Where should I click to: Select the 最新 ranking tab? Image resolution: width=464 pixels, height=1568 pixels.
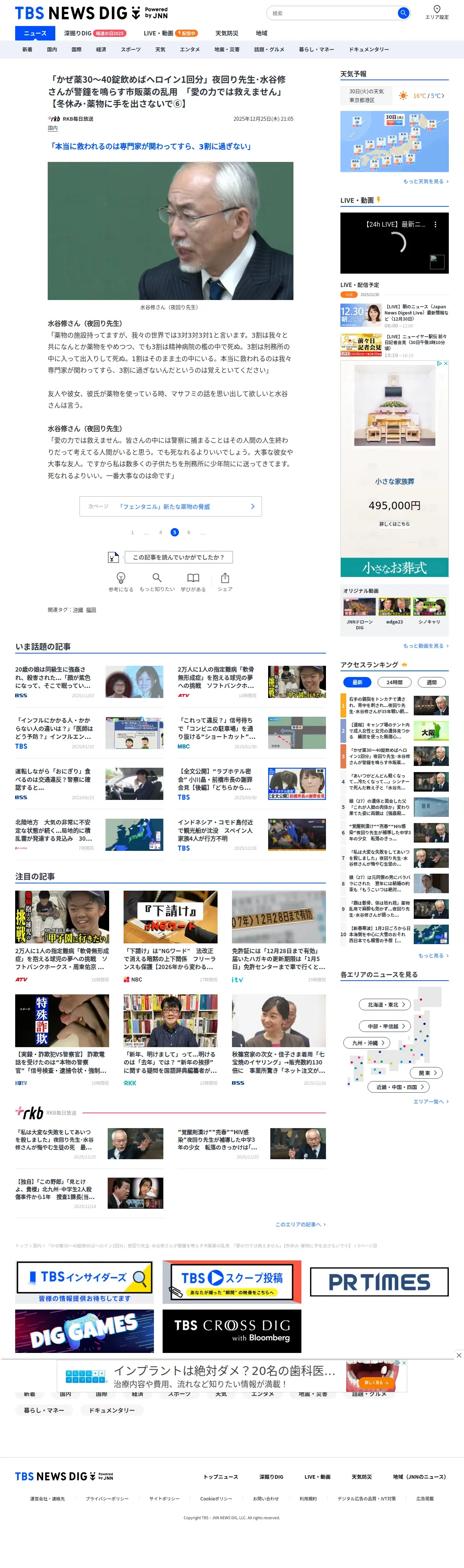tap(357, 682)
